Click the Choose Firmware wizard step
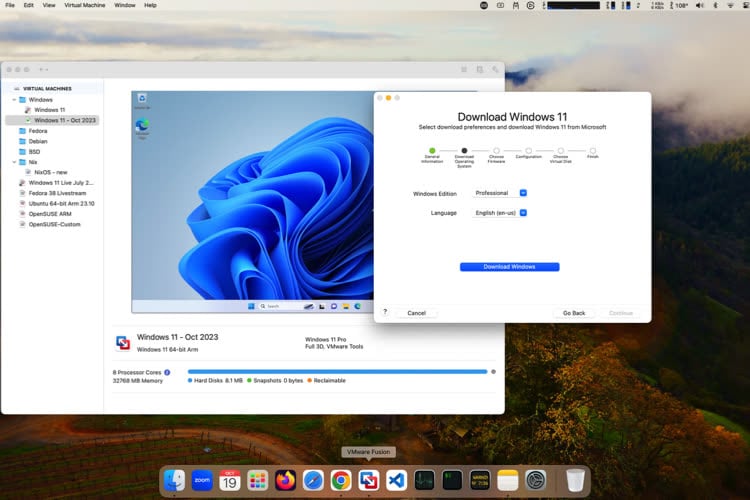Screen dimensions: 750x500 496,156
